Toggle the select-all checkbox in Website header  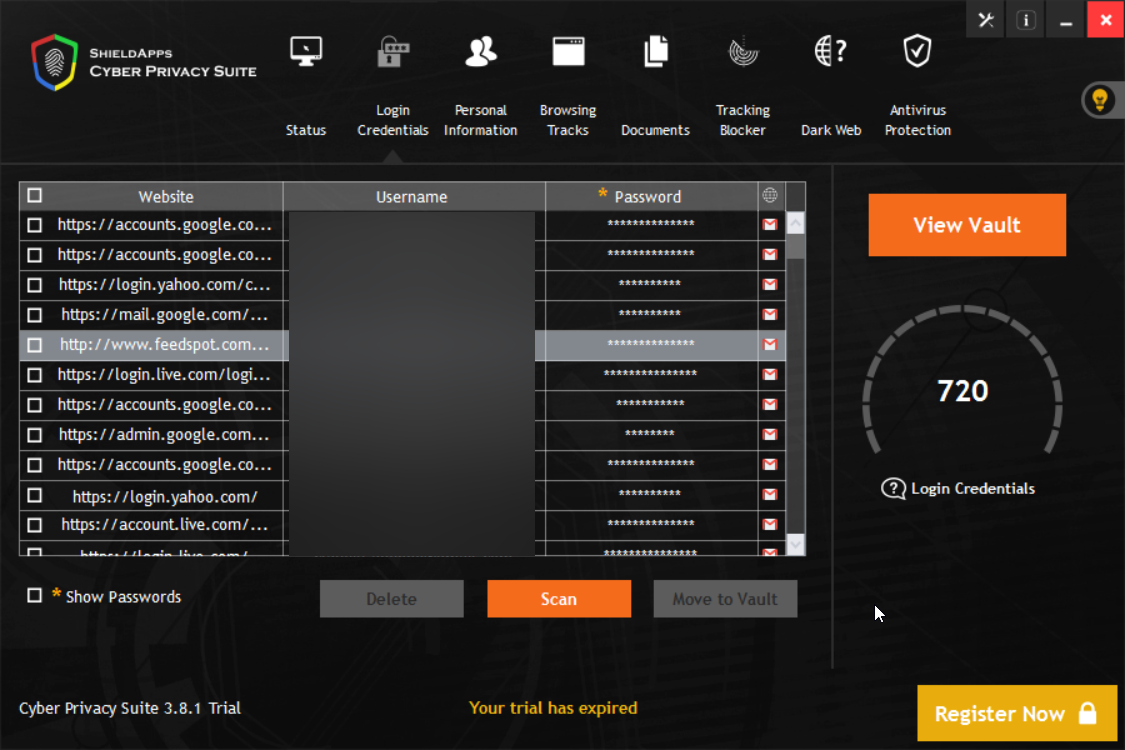click(x=34, y=195)
